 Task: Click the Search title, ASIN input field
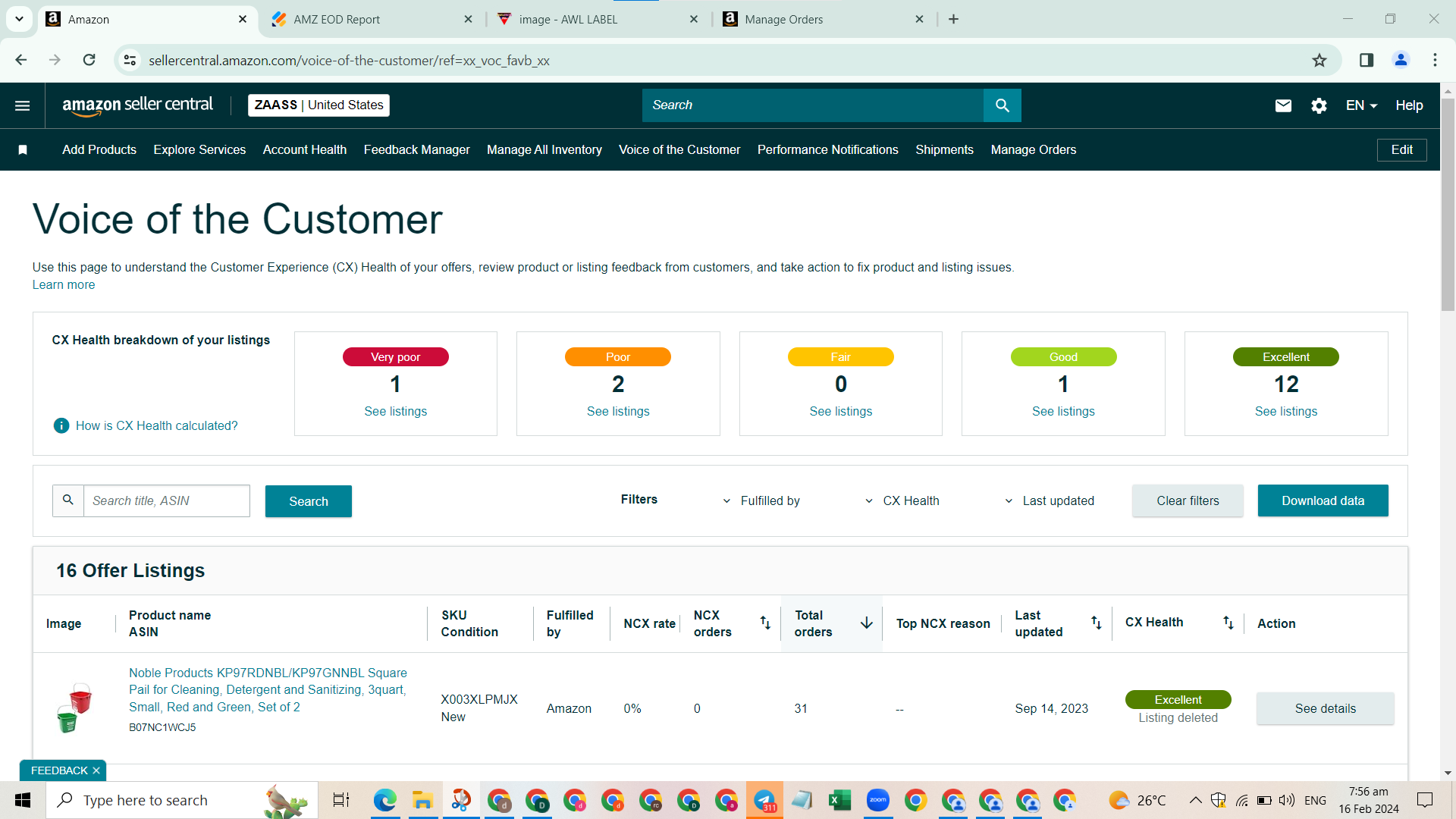166,501
